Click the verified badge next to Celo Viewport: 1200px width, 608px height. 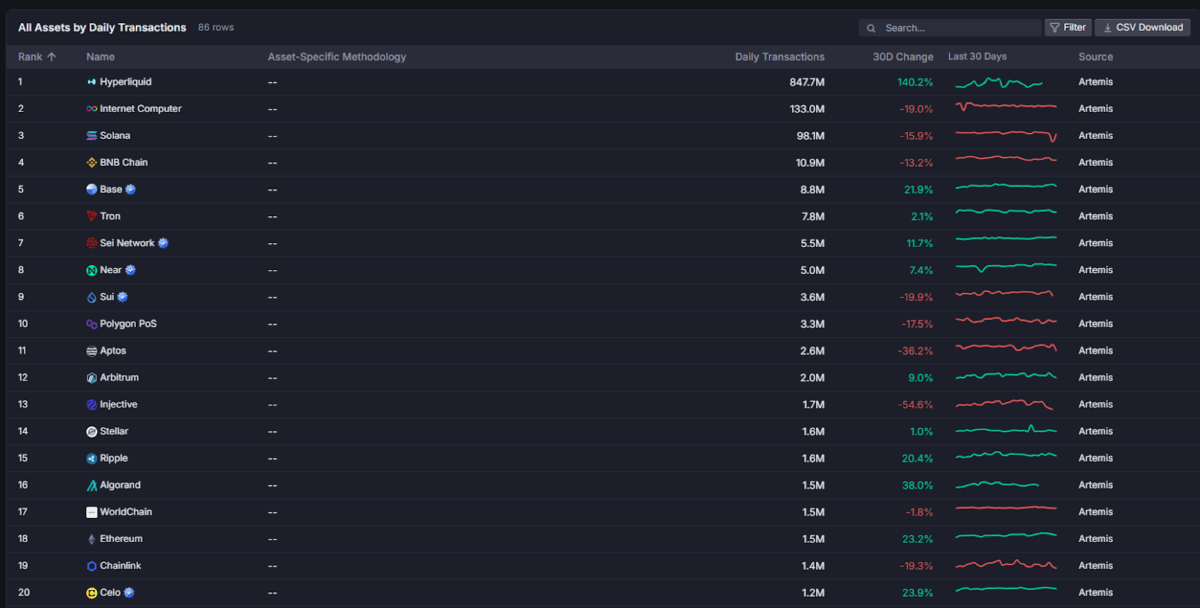129,593
